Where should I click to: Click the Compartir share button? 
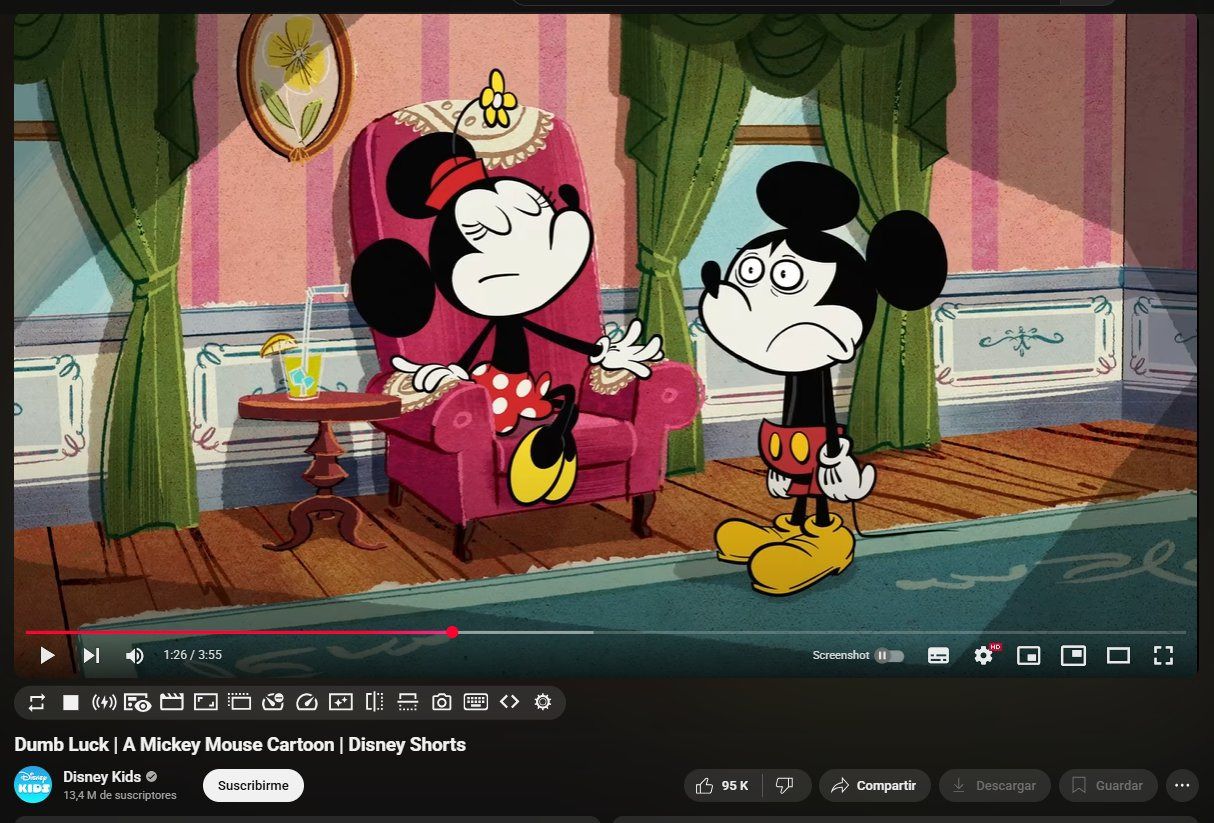(874, 786)
